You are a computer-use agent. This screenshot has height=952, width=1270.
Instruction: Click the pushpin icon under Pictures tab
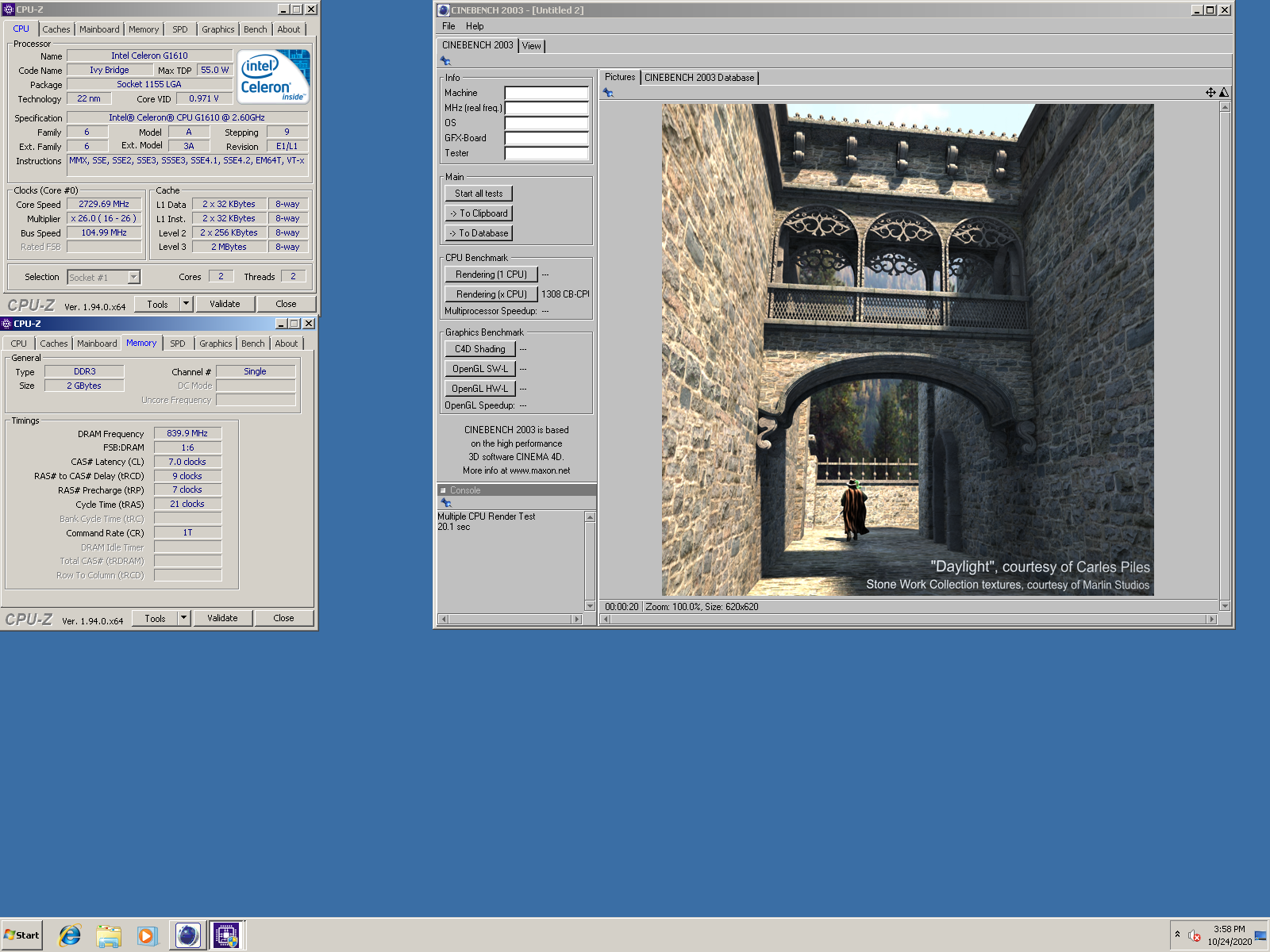point(608,93)
